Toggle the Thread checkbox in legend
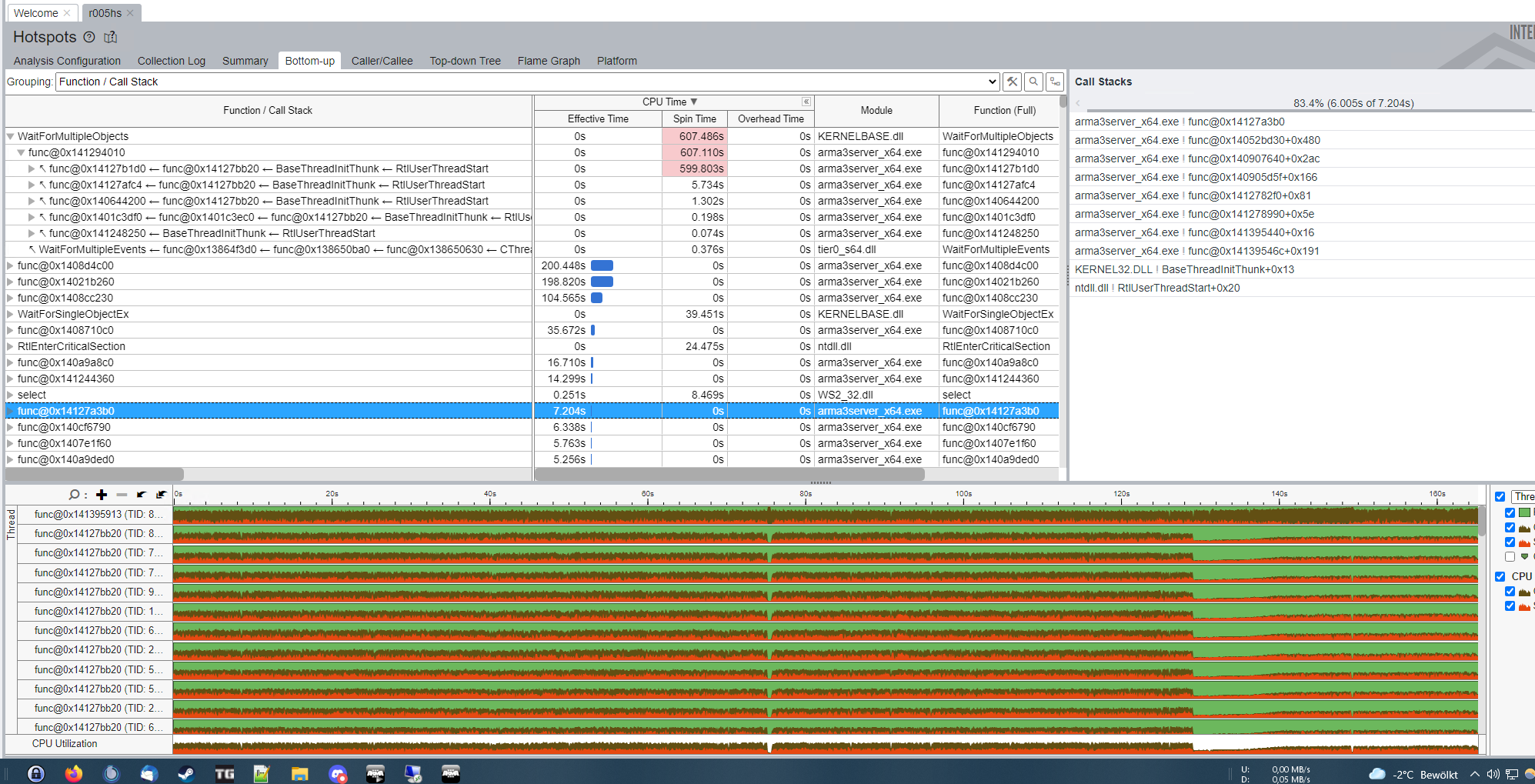1535x784 pixels. click(1500, 496)
